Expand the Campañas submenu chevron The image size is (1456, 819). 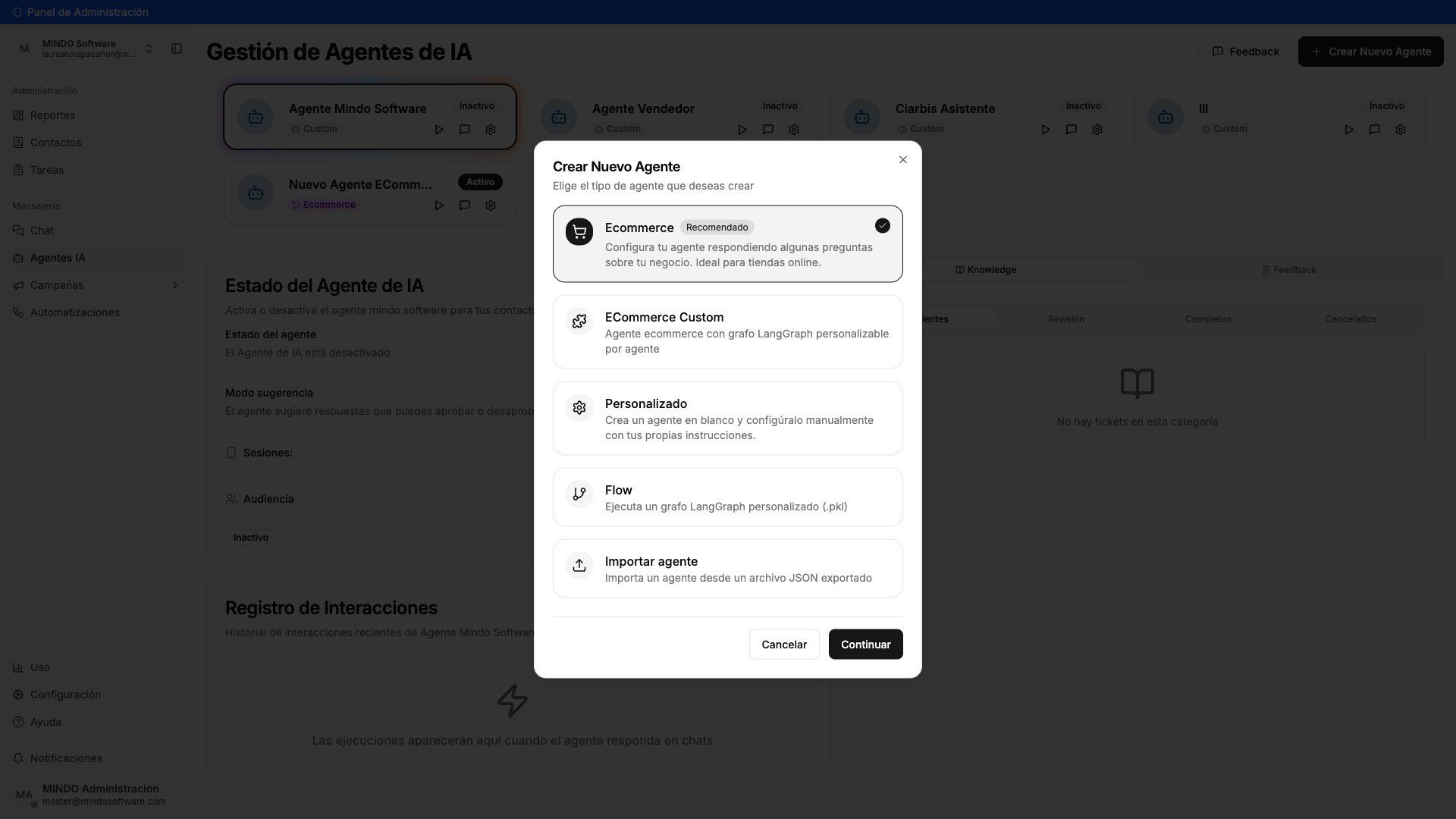(x=175, y=285)
